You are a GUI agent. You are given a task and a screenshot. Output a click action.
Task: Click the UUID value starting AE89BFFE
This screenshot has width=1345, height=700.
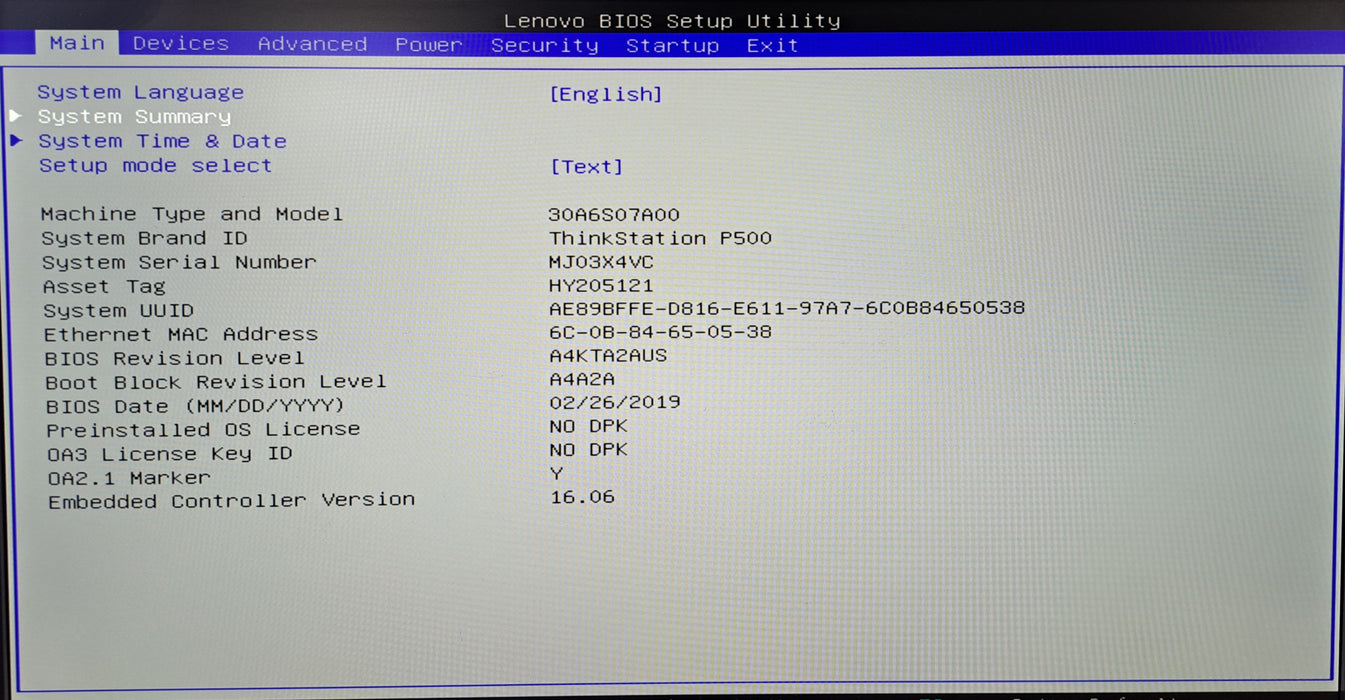coord(788,308)
